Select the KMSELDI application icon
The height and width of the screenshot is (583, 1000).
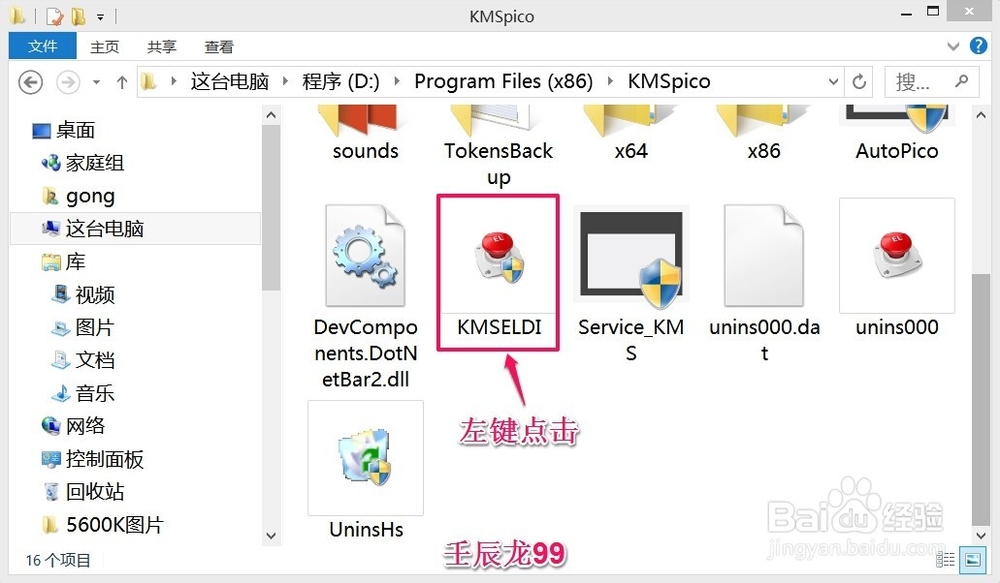pyautogui.click(x=498, y=257)
